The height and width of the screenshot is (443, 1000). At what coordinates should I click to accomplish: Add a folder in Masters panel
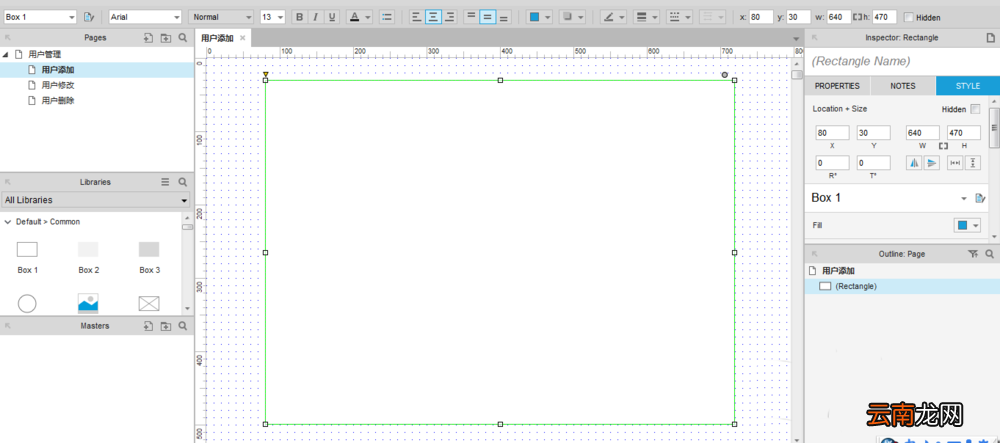pyautogui.click(x=166, y=326)
